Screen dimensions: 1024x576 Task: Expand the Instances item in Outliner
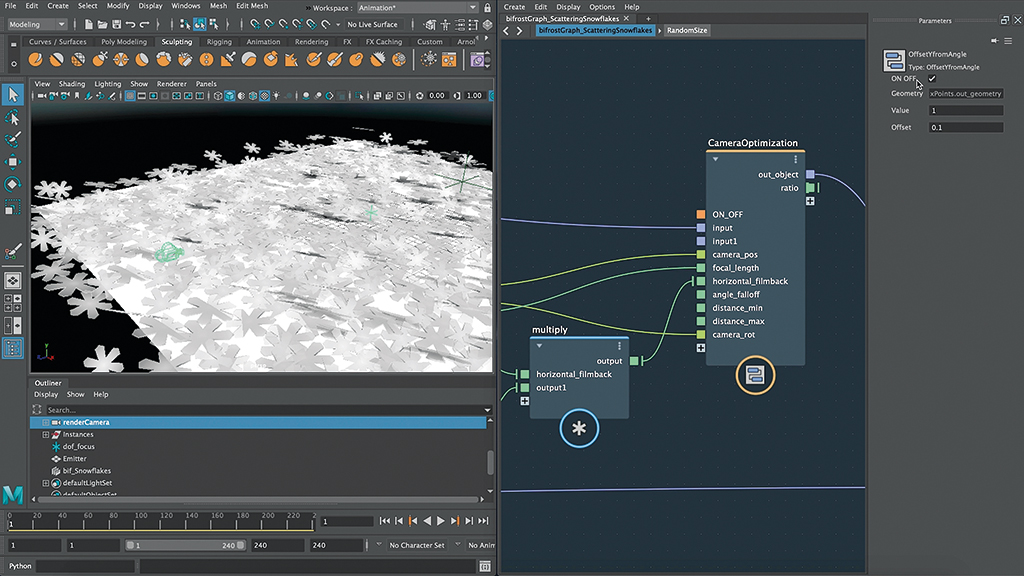[45, 435]
